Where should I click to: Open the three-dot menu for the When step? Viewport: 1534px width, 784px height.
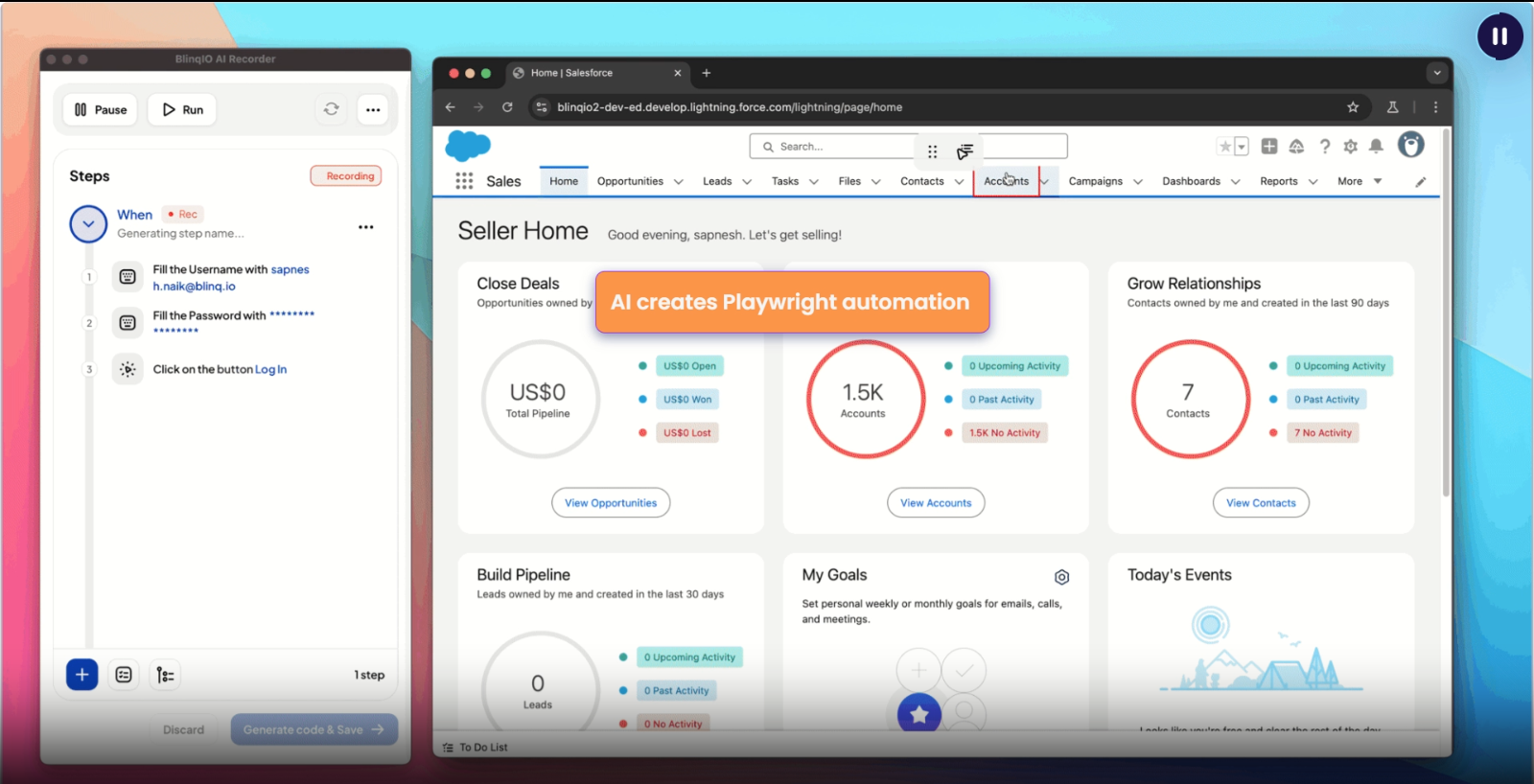(x=366, y=227)
